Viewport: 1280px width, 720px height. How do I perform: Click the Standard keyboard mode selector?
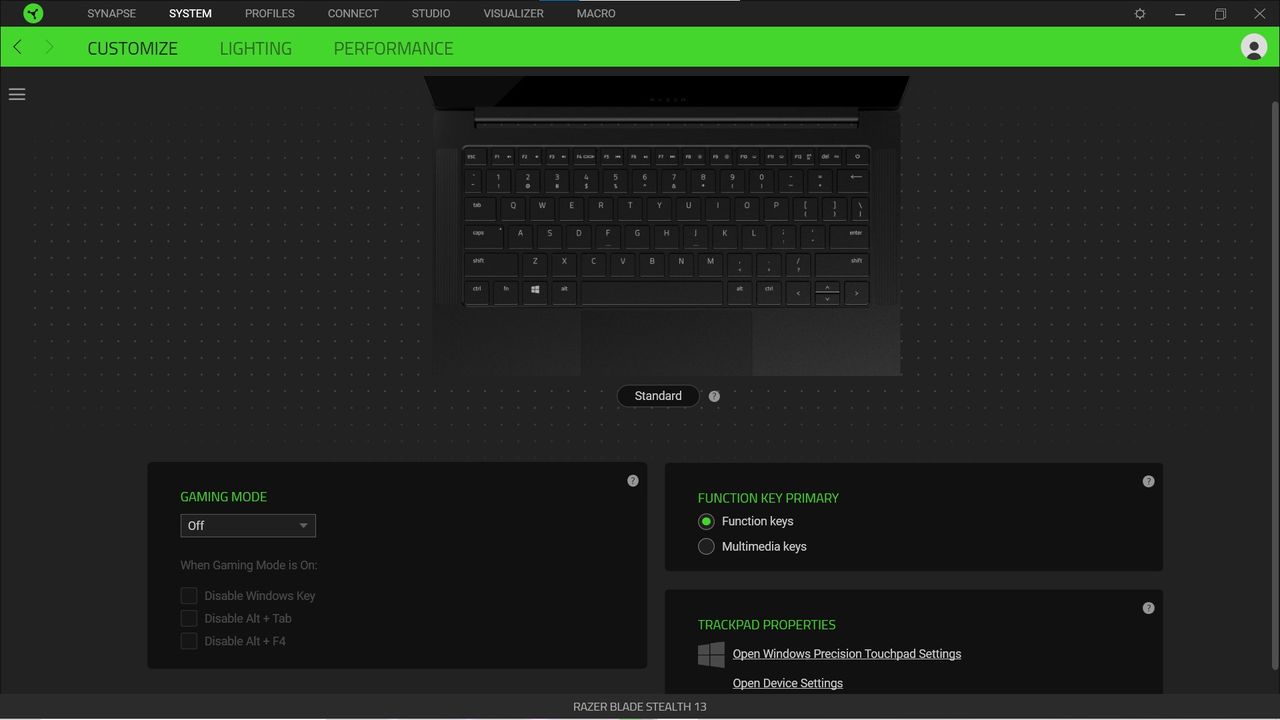click(658, 396)
